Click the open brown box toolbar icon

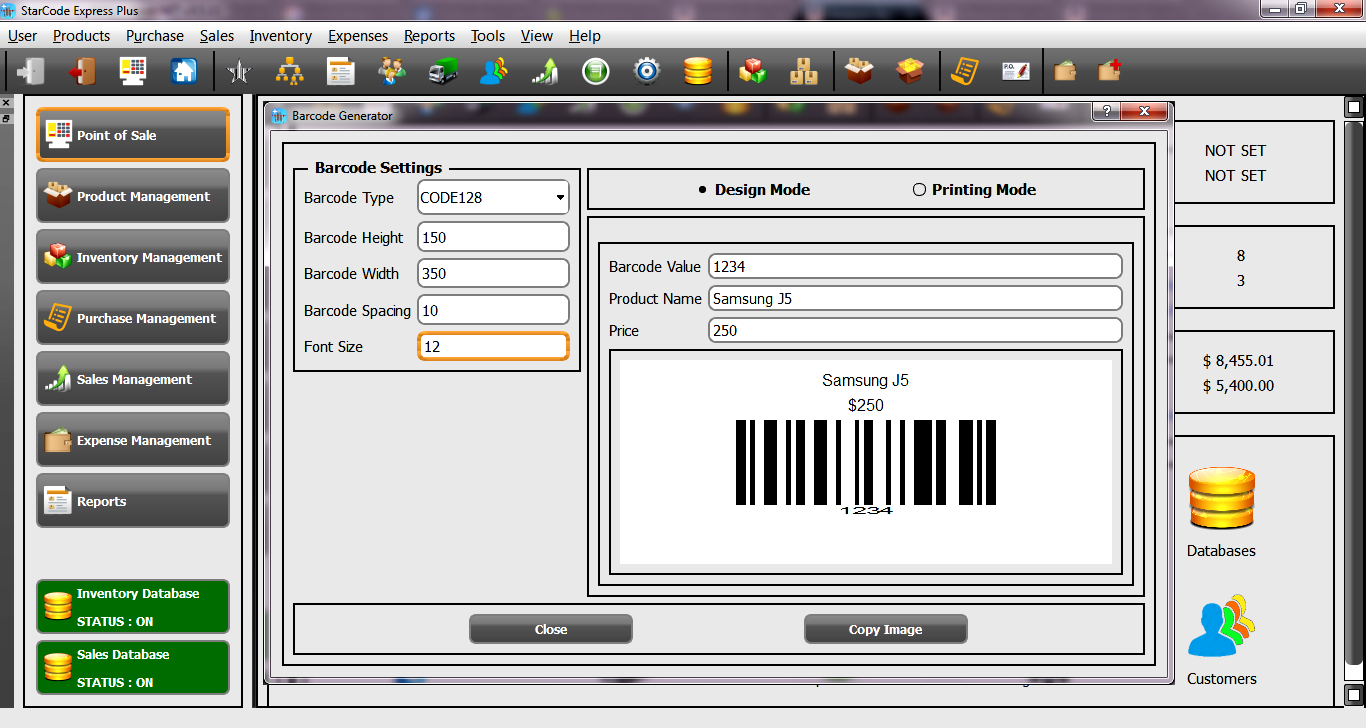859,71
